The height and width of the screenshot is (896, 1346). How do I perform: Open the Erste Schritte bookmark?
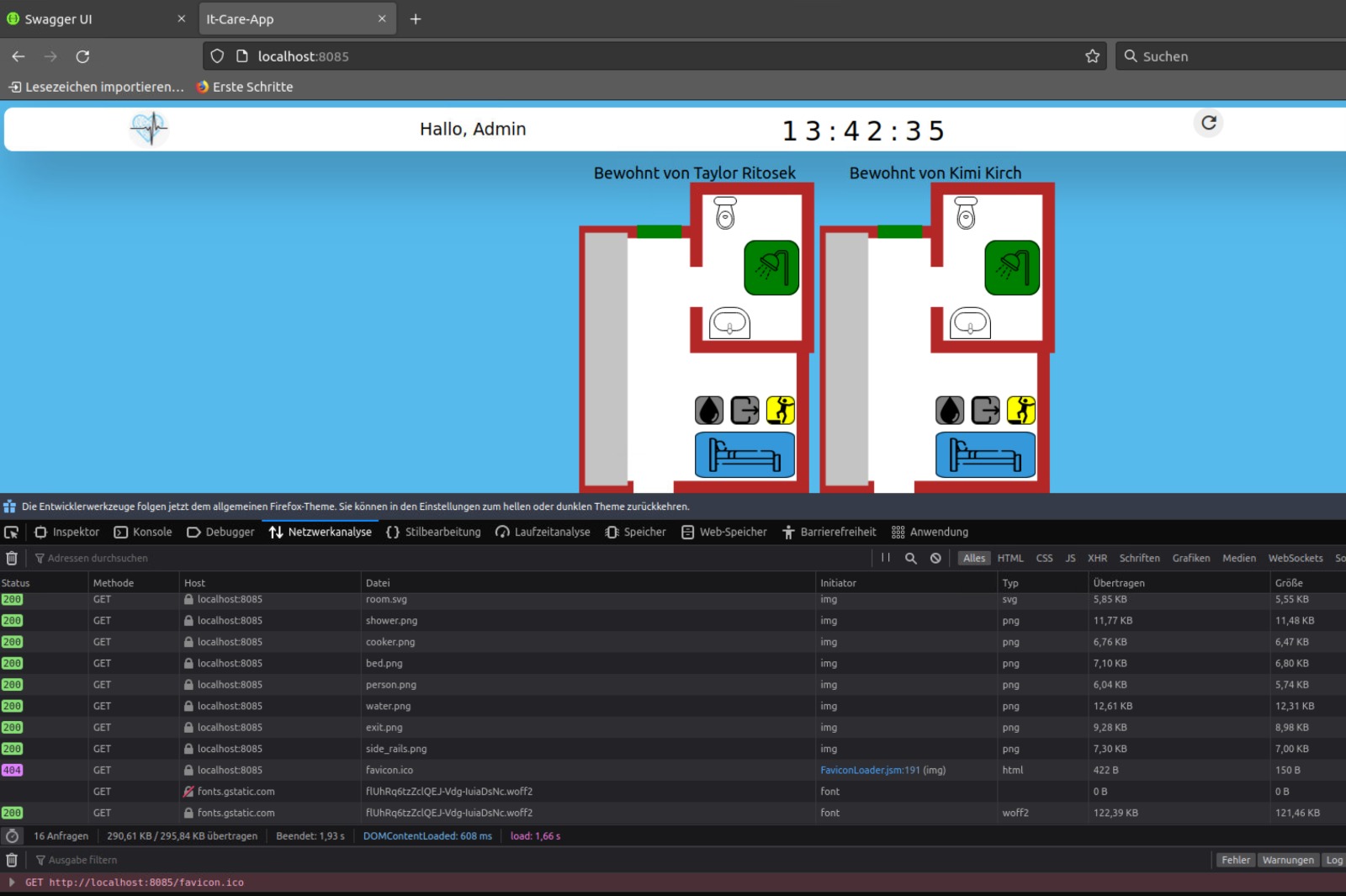tap(245, 87)
